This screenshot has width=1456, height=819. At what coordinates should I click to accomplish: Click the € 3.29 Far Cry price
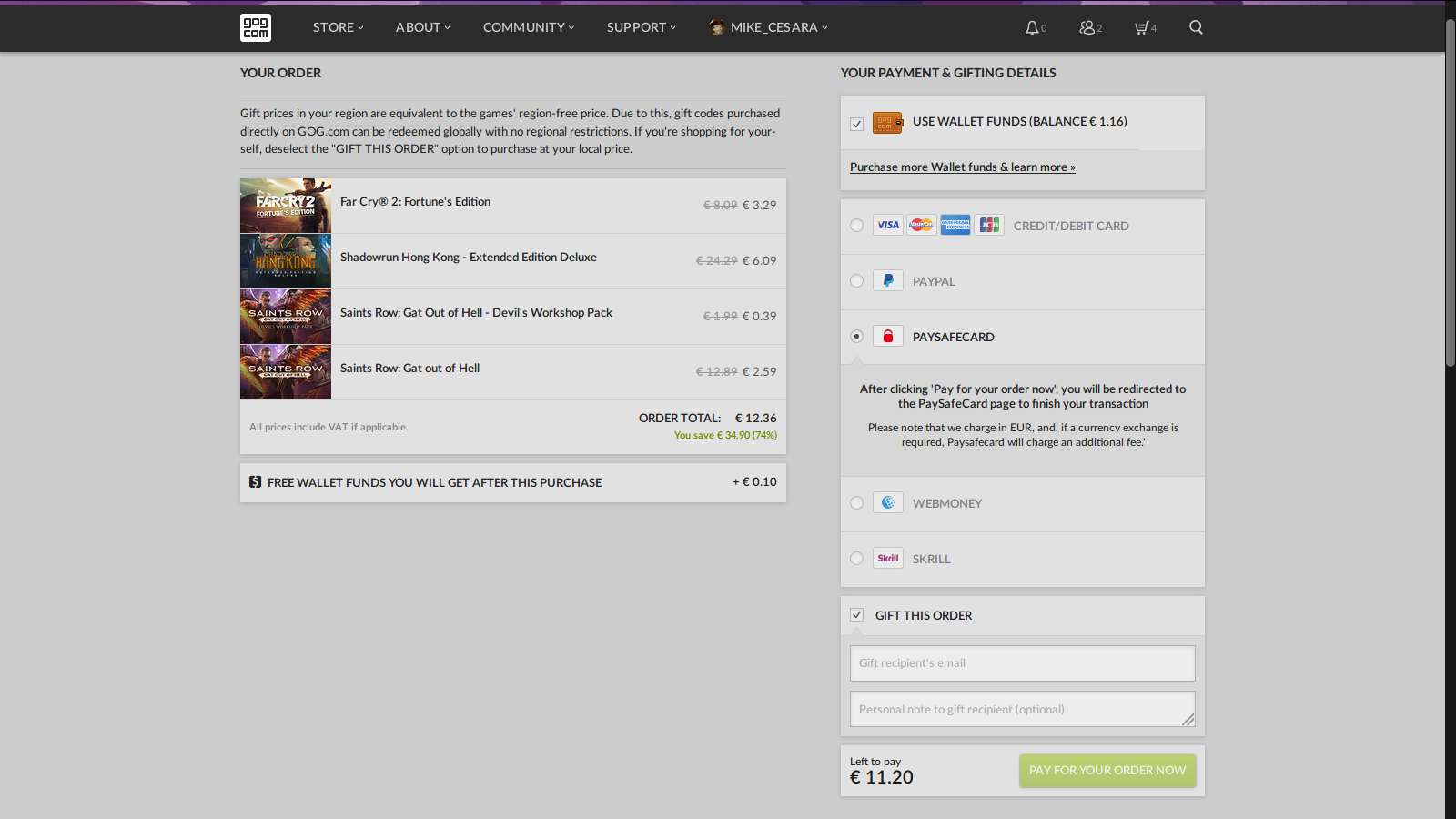tap(760, 206)
